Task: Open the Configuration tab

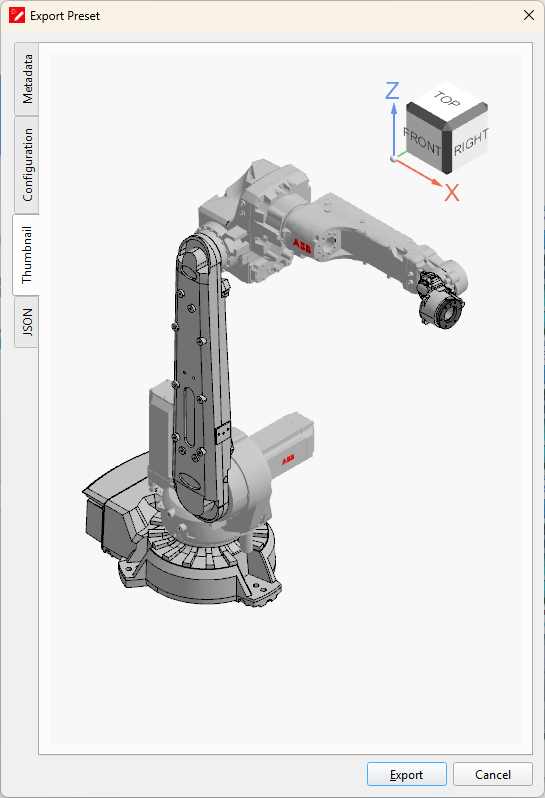Action: 27,164
